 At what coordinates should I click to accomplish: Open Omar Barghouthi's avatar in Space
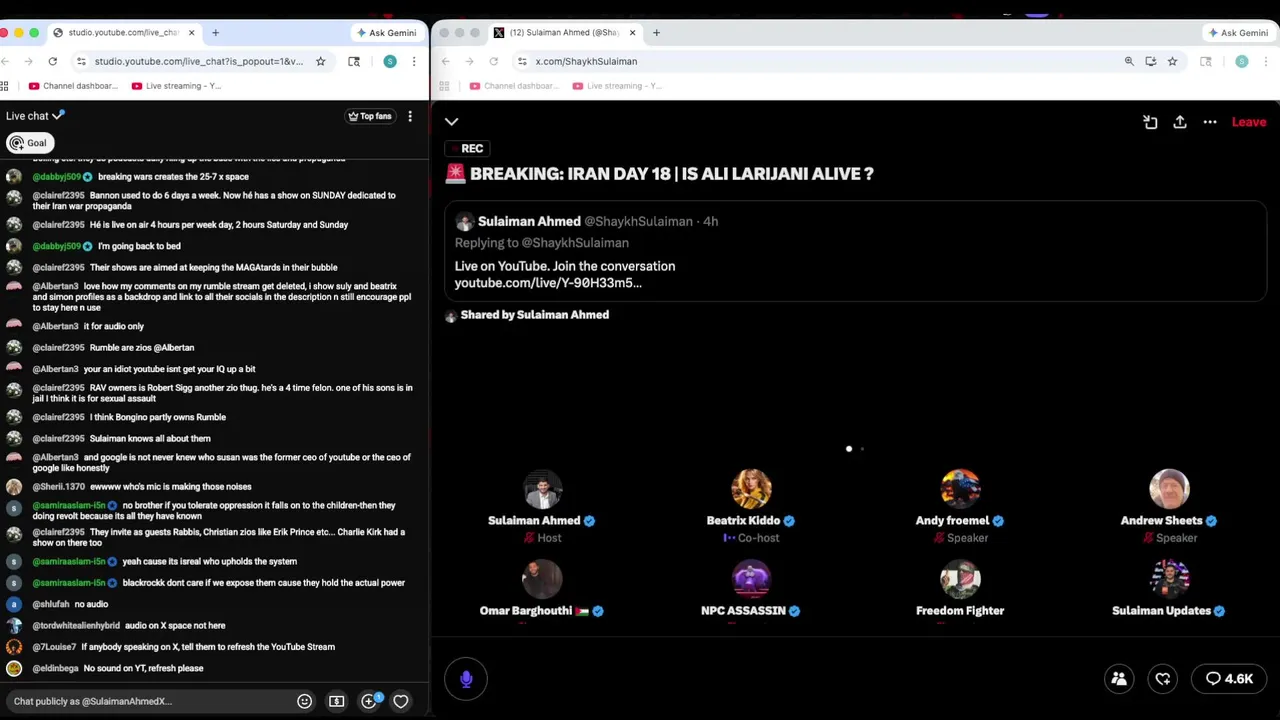coord(542,580)
